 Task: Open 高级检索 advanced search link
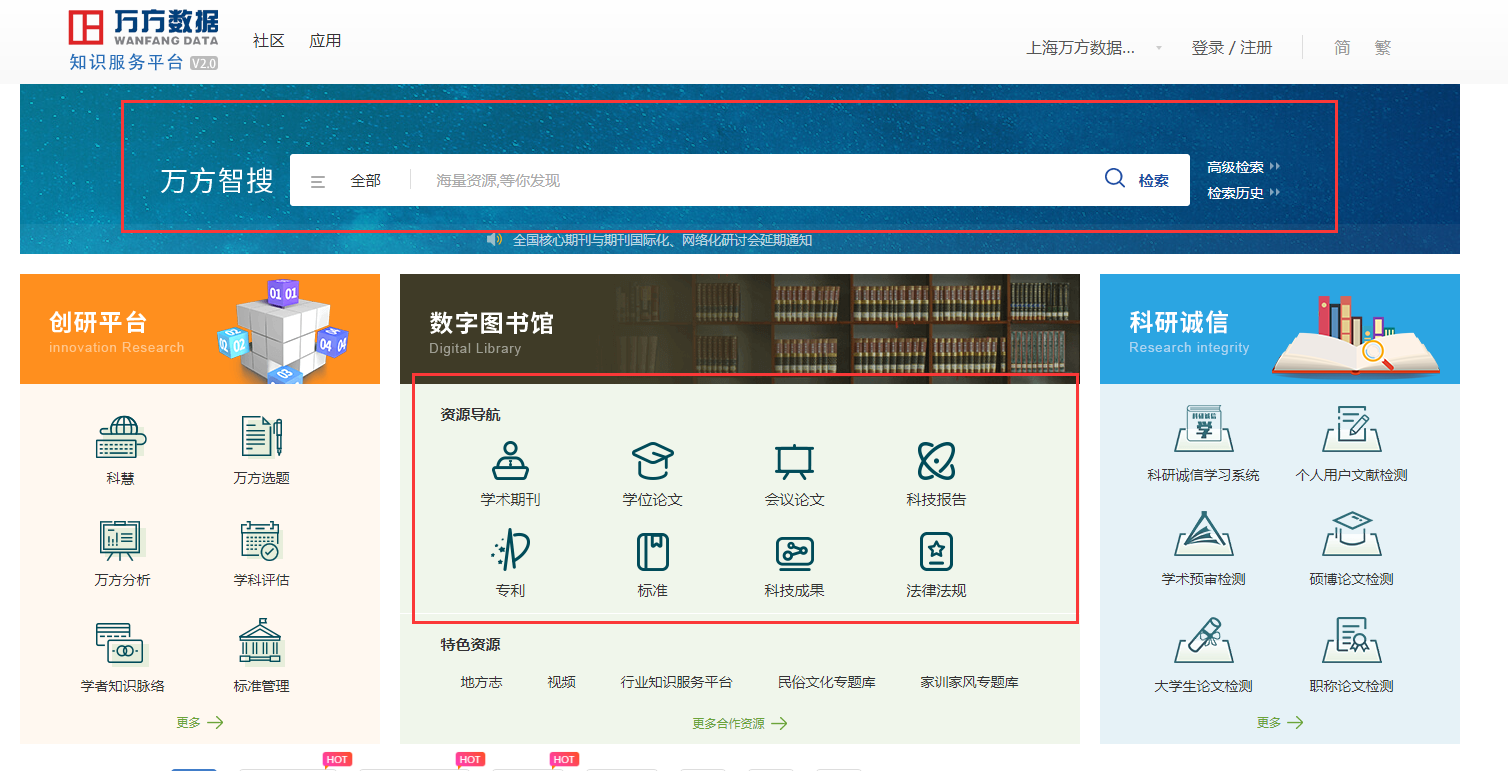[1234, 167]
